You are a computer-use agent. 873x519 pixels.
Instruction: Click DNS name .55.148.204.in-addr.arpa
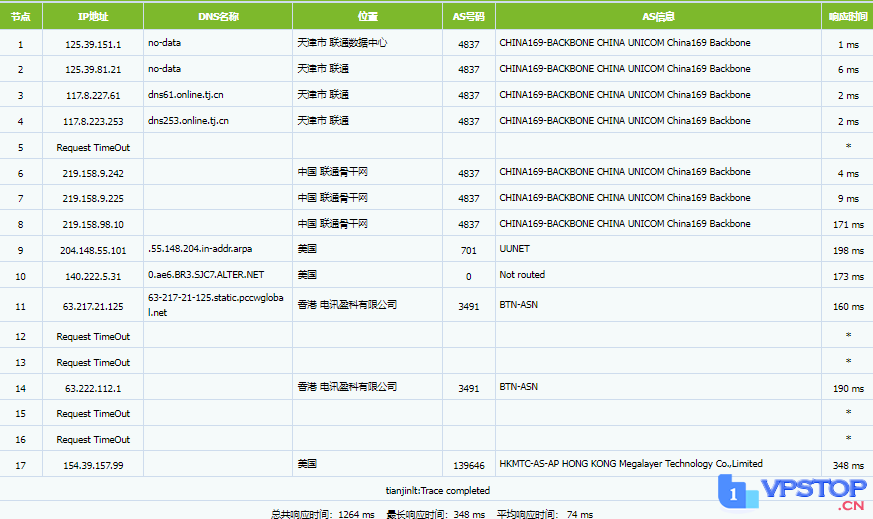tap(200, 249)
